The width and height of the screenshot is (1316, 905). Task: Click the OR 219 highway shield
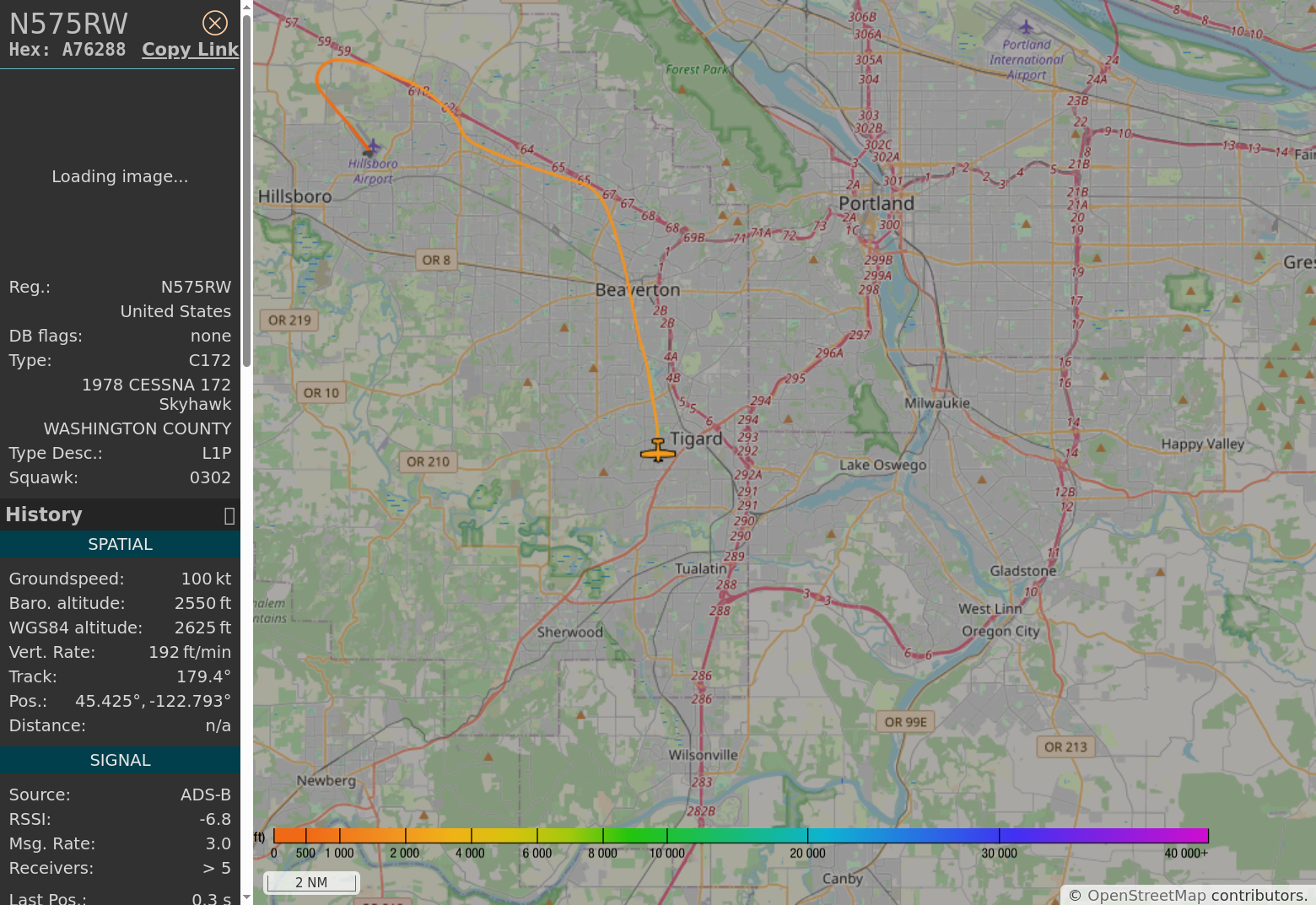pyautogui.click(x=289, y=321)
